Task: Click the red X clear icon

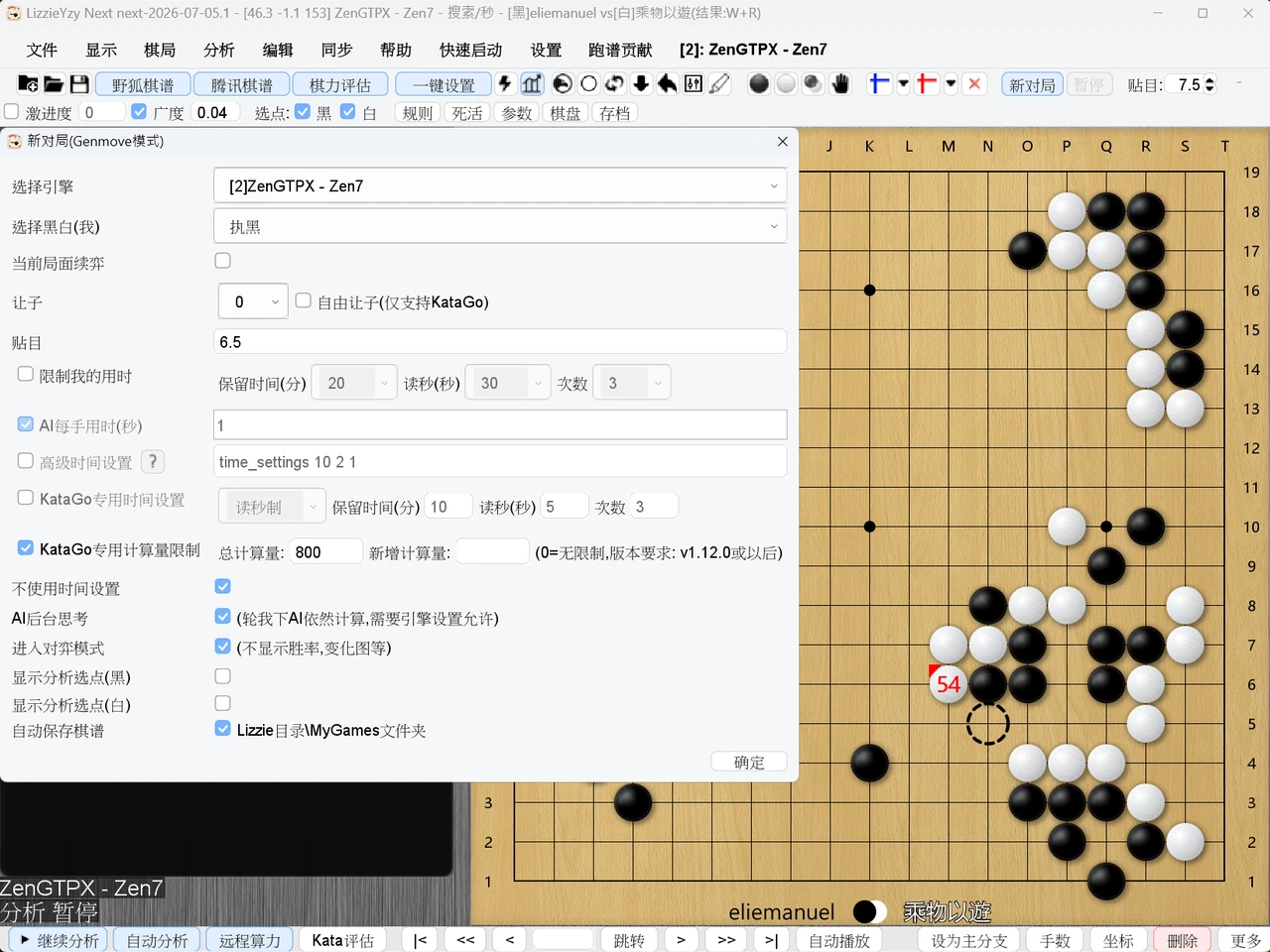Action: pyautogui.click(x=974, y=84)
